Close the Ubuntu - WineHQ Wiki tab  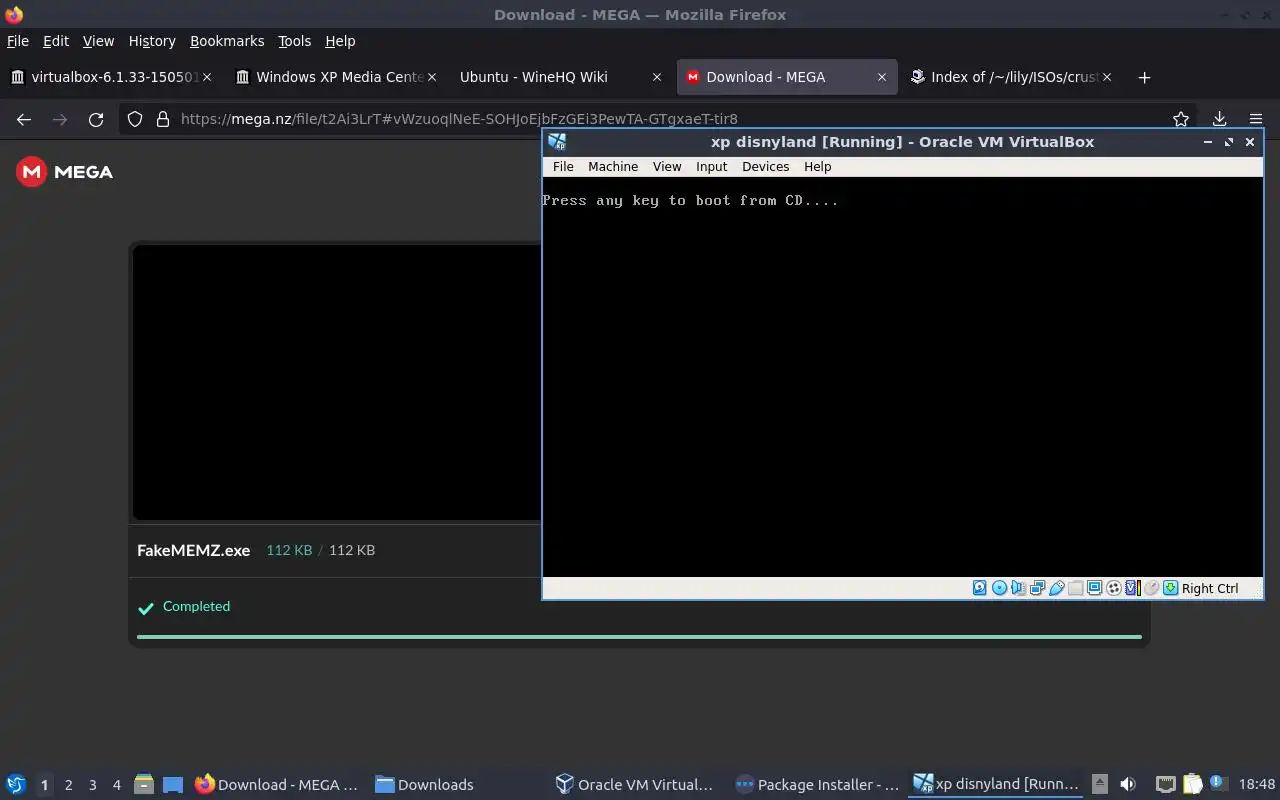[656, 77]
